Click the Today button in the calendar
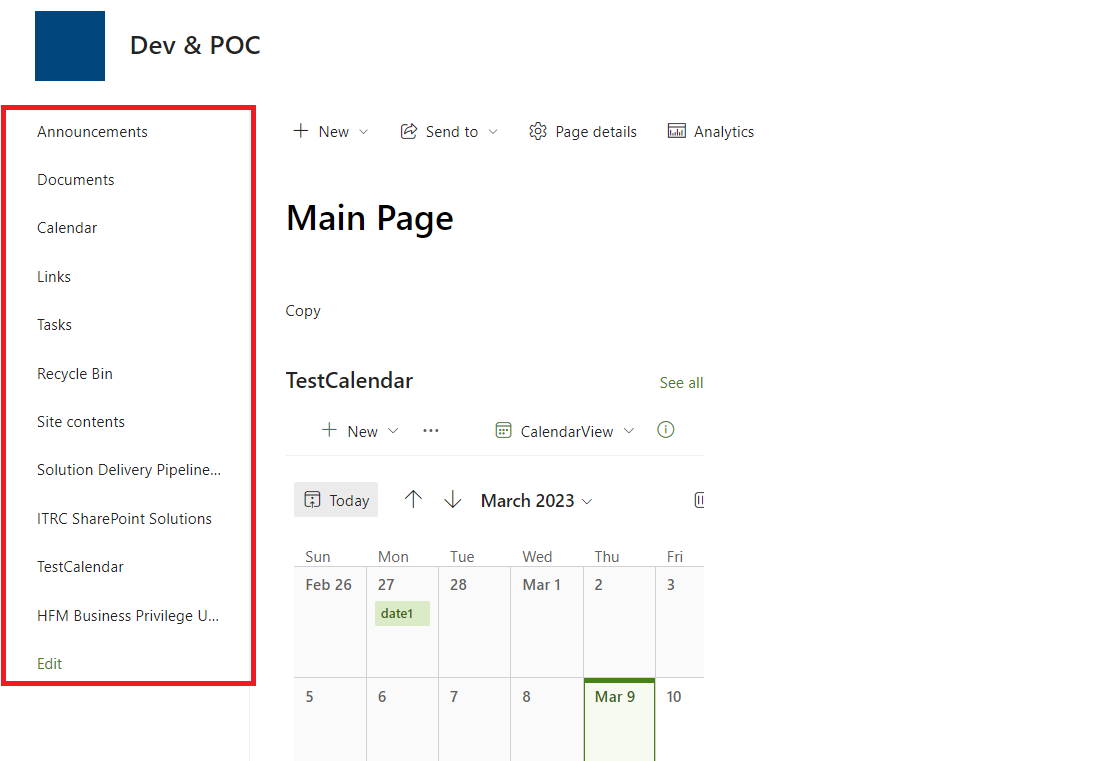Viewport: 1118px width, 761px height. 336,499
